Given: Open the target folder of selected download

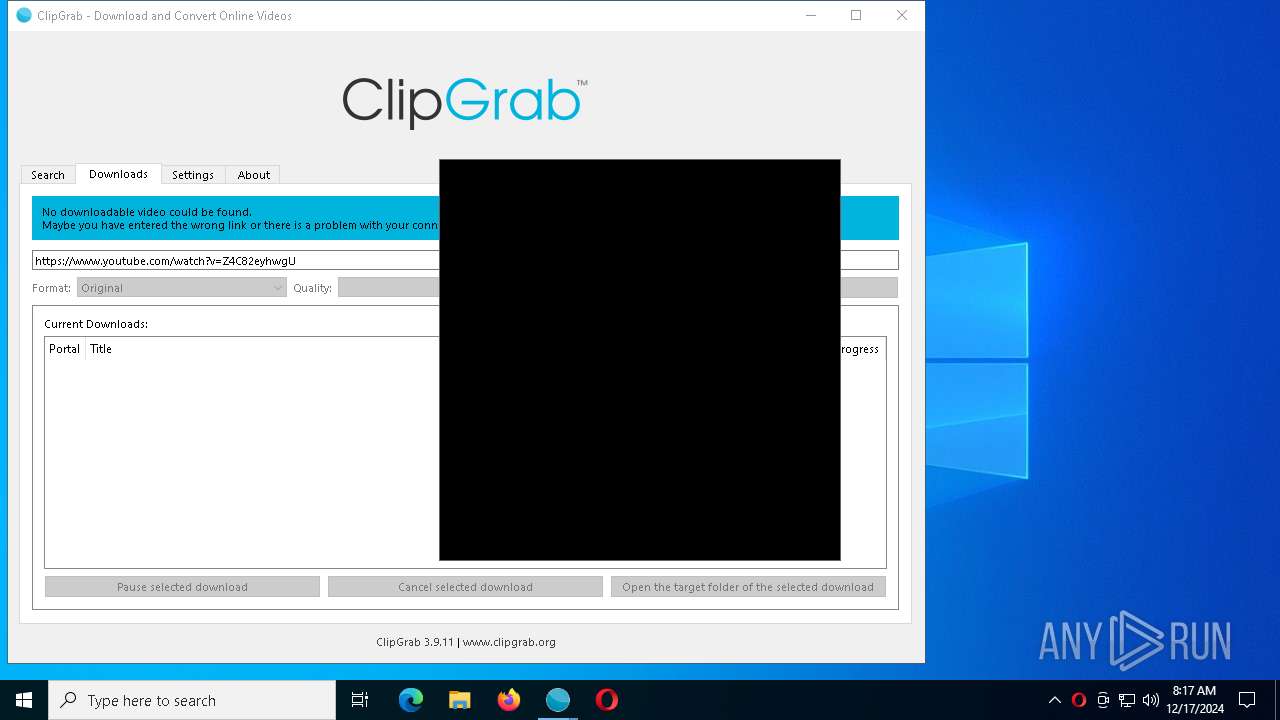Looking at the screenshot, I should coord(748,587).
